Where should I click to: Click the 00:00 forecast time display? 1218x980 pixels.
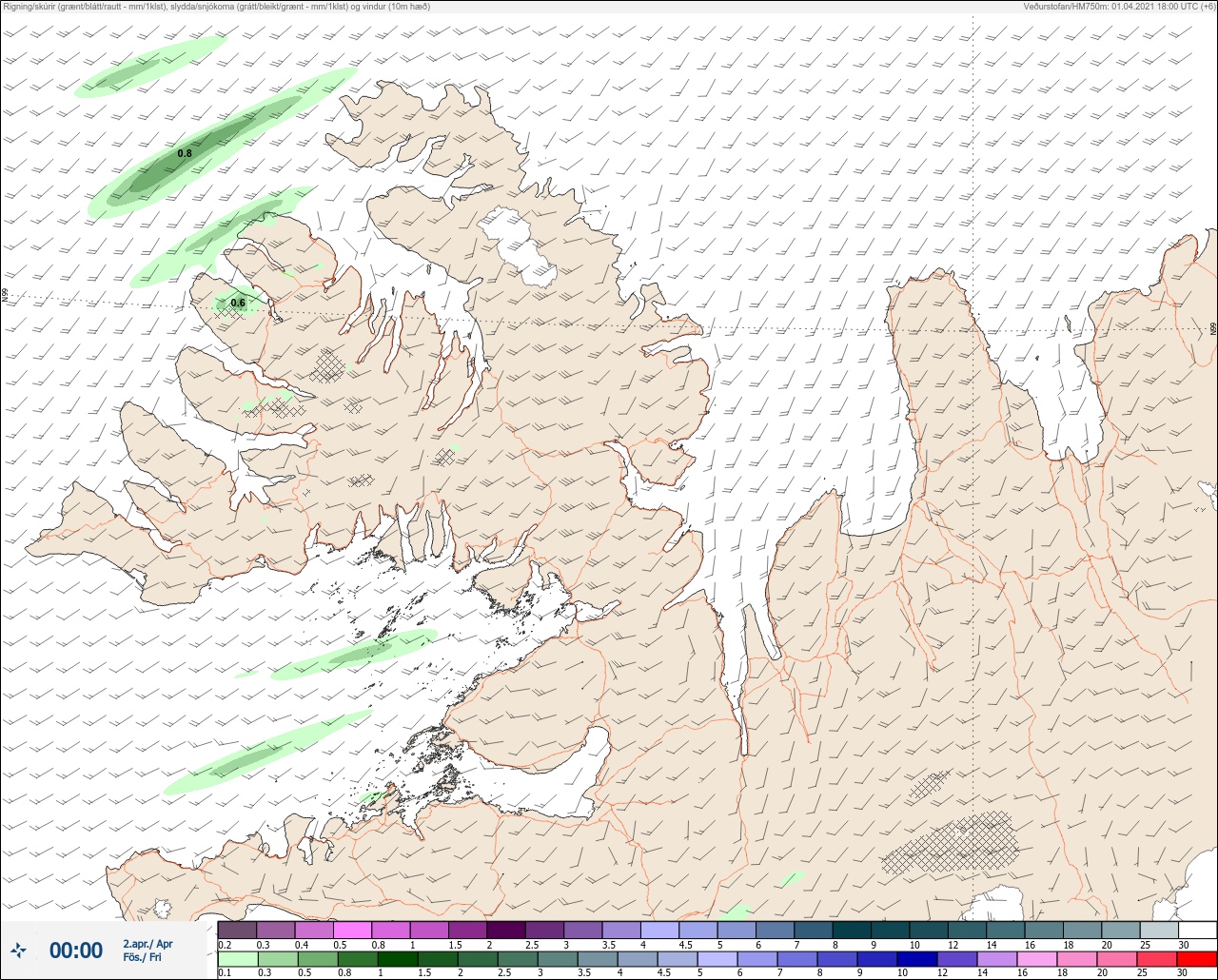tap(76, 951)
